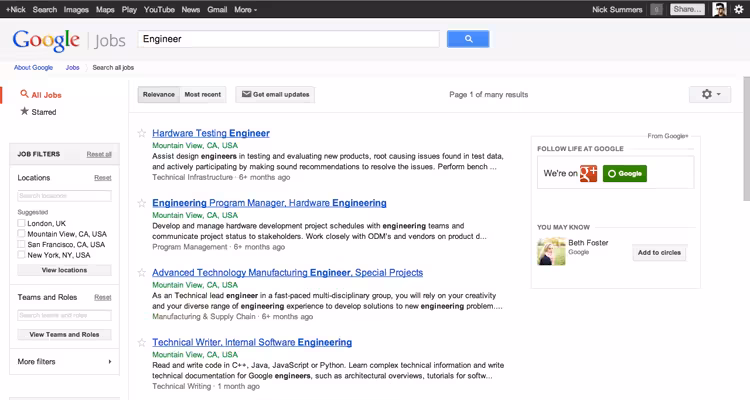Screen dimensions: 750x400
Task: Click the Google+ red logo icon
Action: pyautogui.click(x=588, y=173)
